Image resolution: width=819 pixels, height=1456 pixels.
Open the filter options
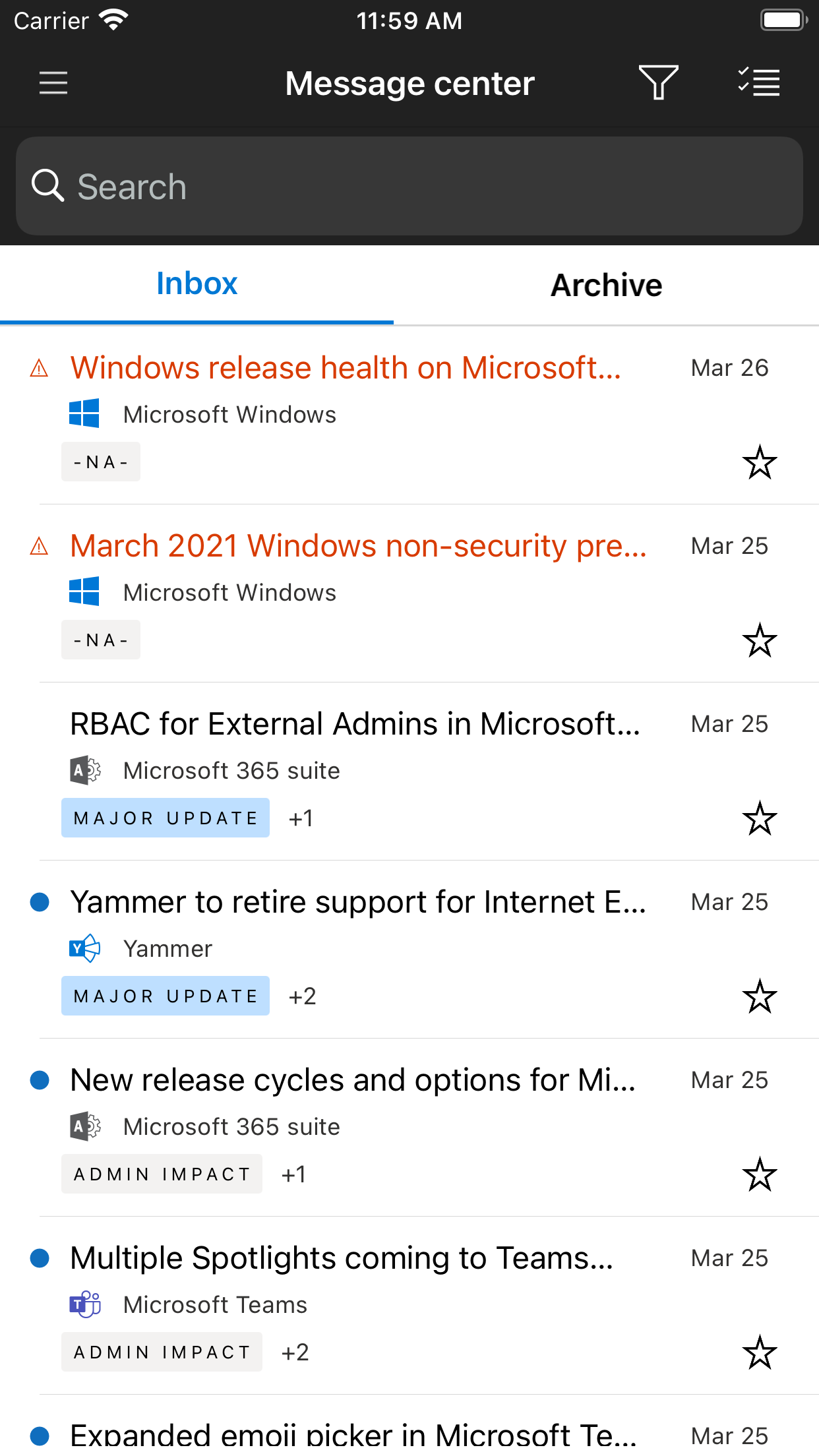(659, 83)
